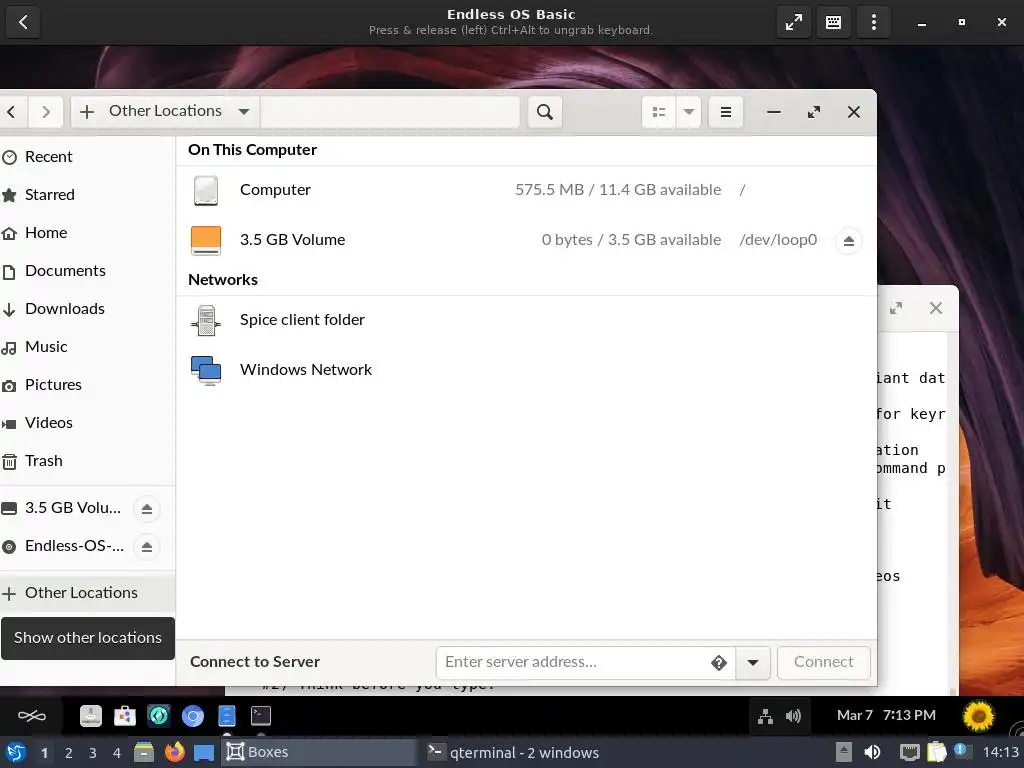Open host volume tray icon
This screenshot has height=768, width=1024.
(x=872, y=752)
